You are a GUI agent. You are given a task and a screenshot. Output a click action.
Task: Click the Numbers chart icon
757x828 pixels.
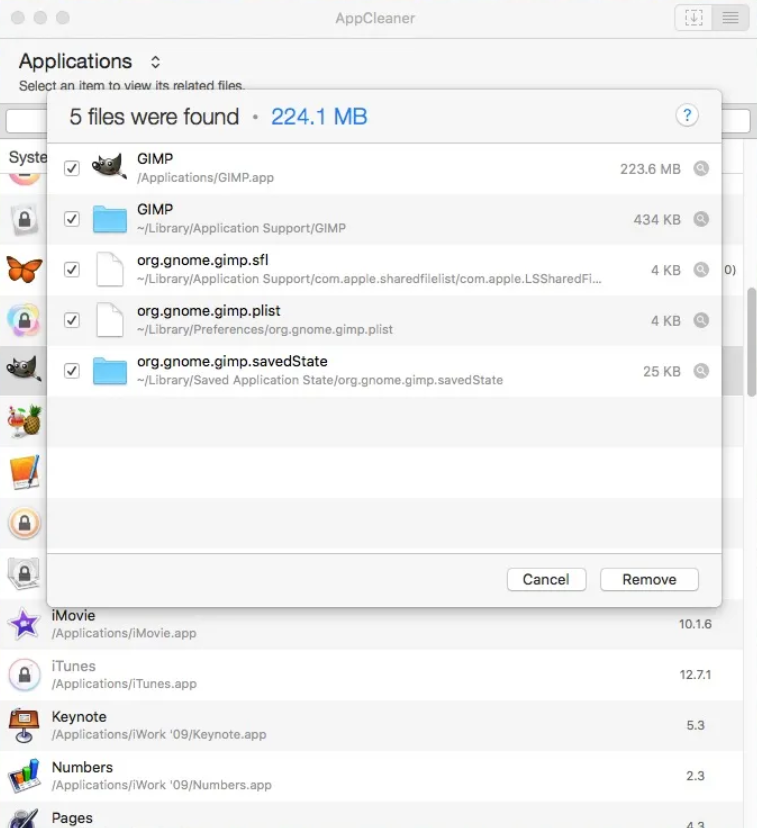(x=24, y=776)
